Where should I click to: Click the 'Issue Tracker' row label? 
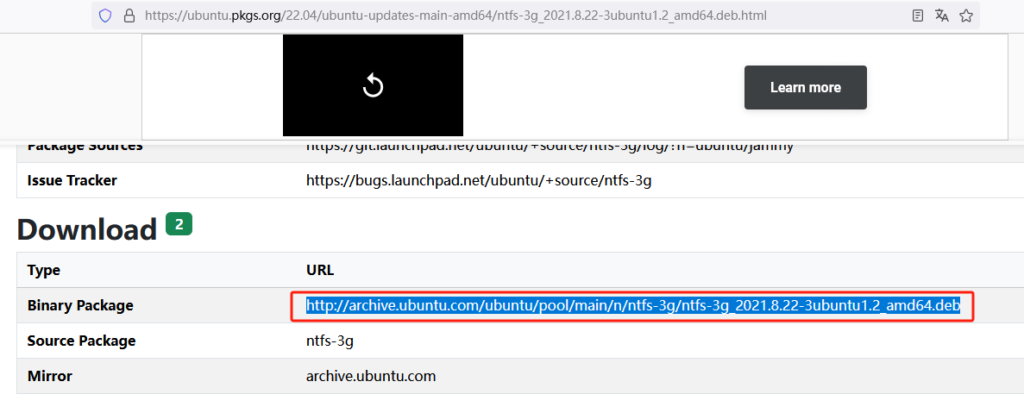pyautogui.click(x=72, y=180)
